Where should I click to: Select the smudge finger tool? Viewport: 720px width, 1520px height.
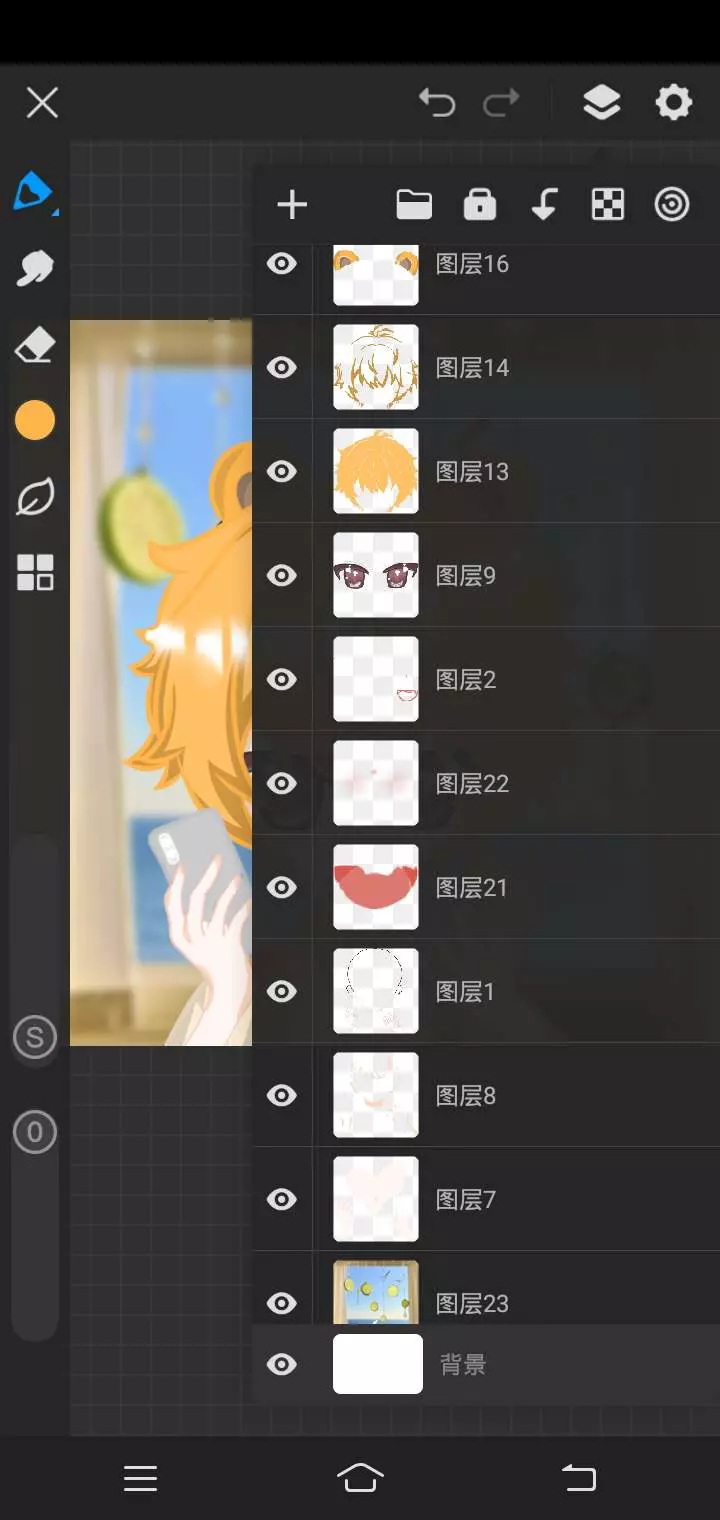[35, 268]
